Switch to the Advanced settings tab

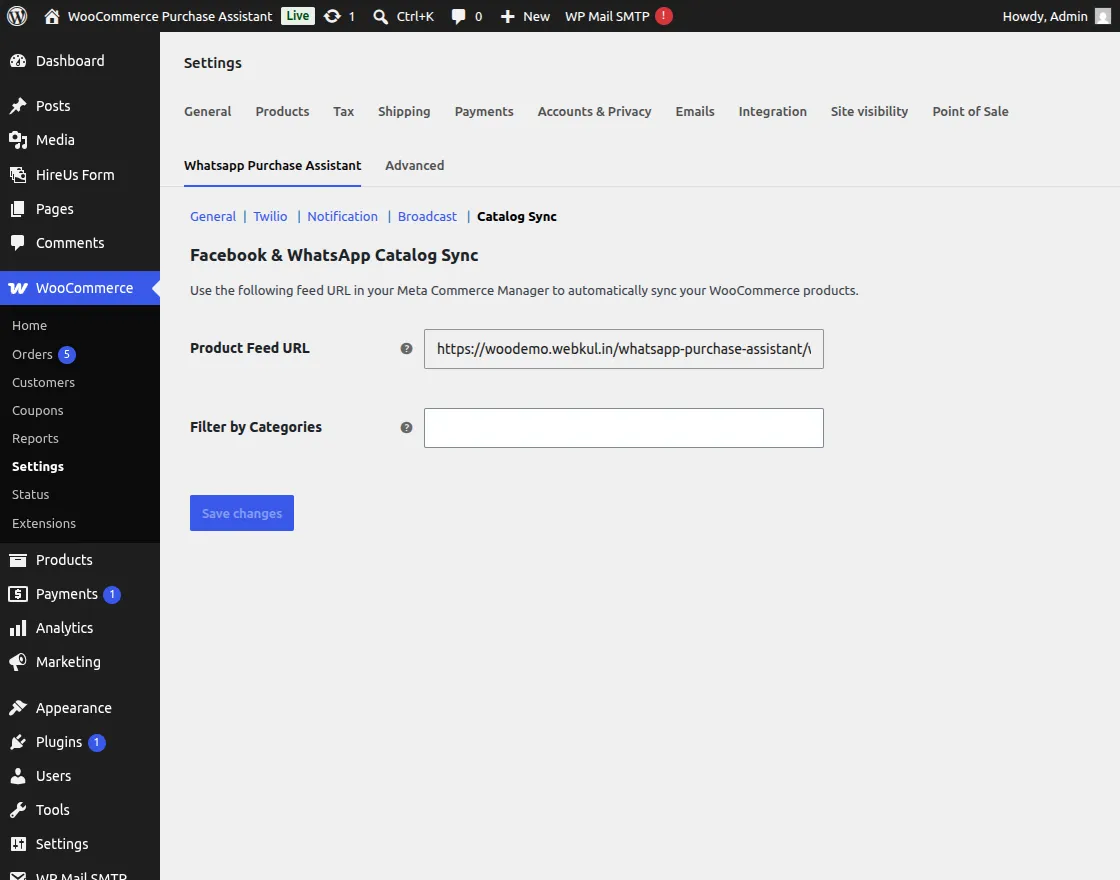[x=414, y=166]
